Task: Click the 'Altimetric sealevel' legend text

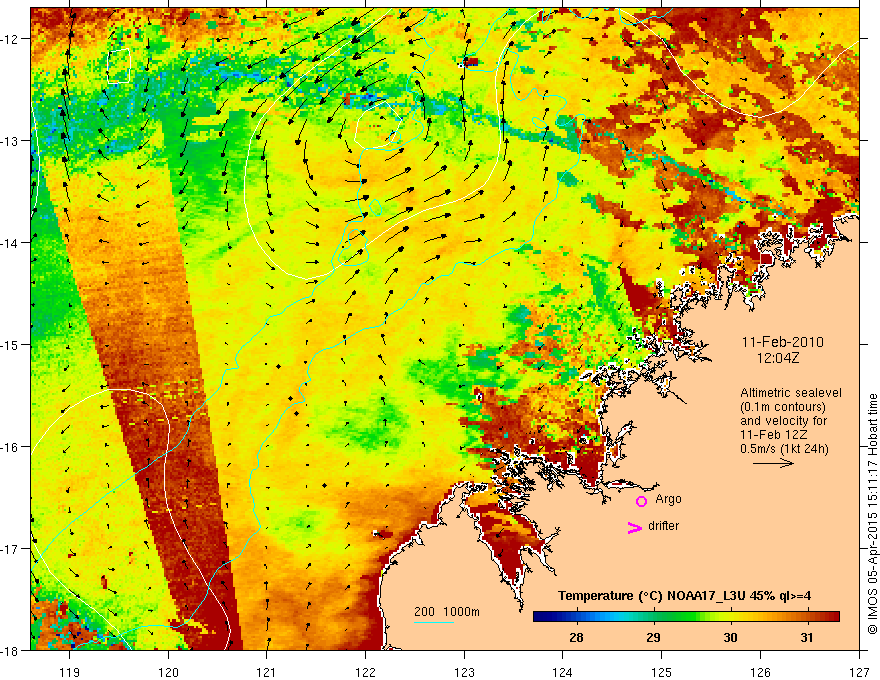Action: [x=791, y=393]
